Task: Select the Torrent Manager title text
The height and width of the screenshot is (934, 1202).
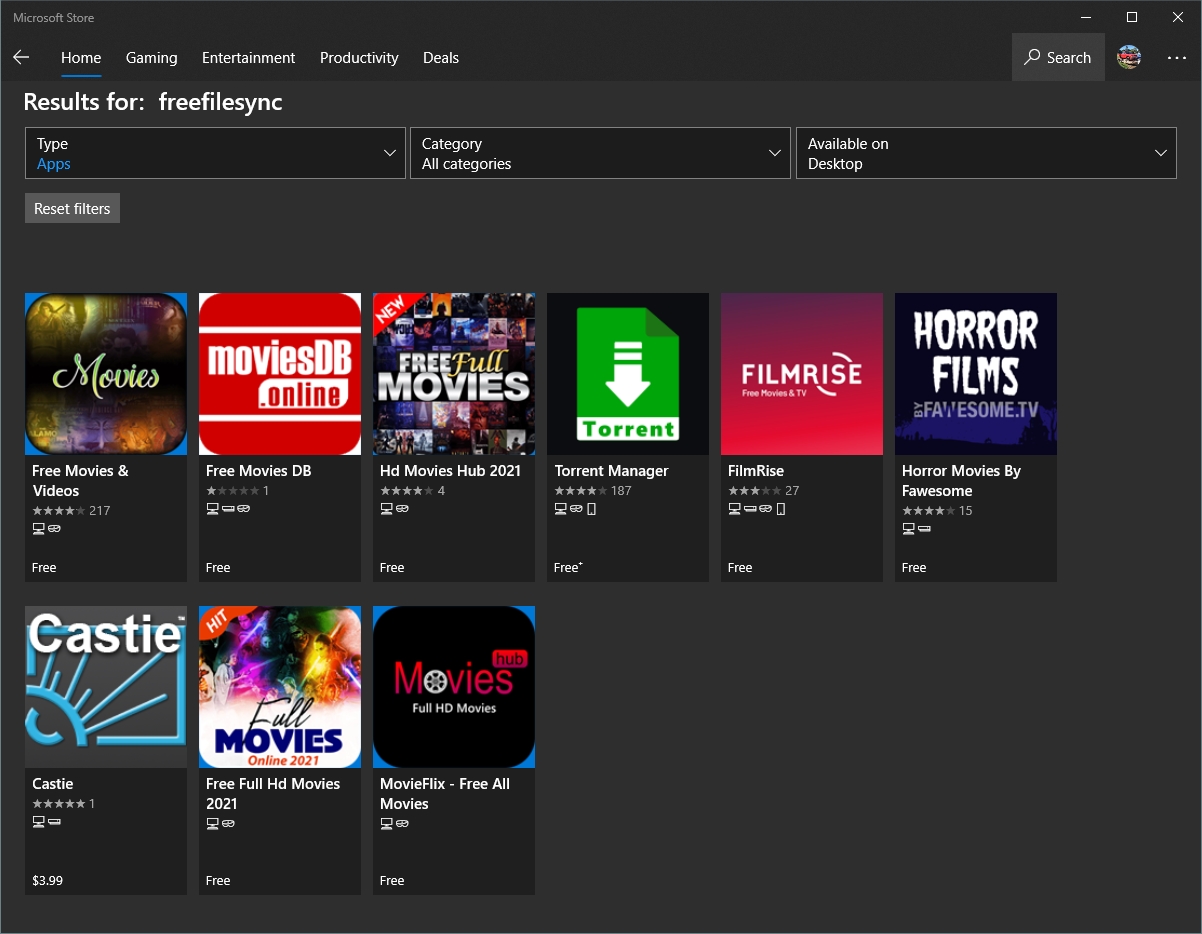Action: click(x=611, y=471)
